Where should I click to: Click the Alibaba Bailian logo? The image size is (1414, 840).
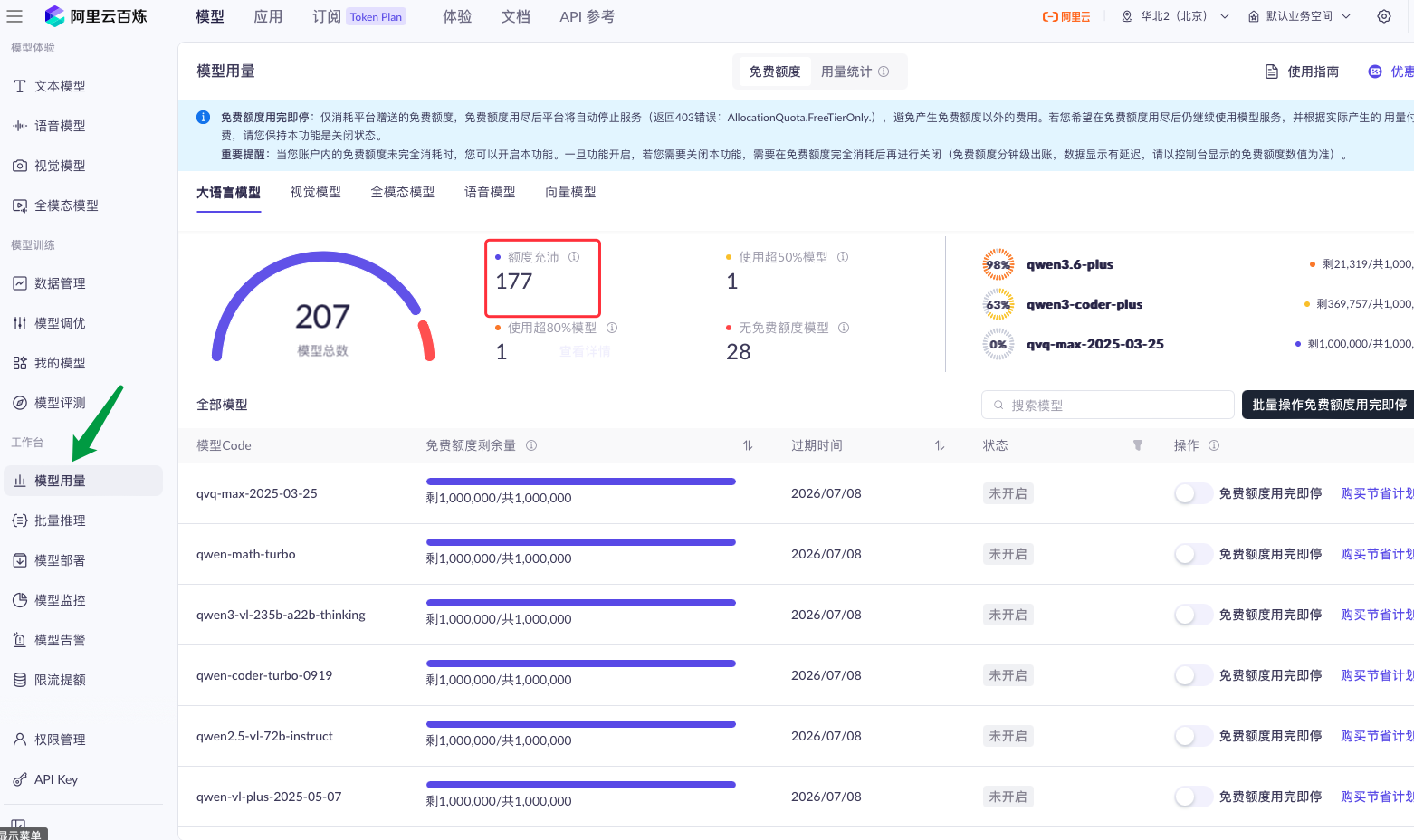pyautogui.click(x=96, y=16)
